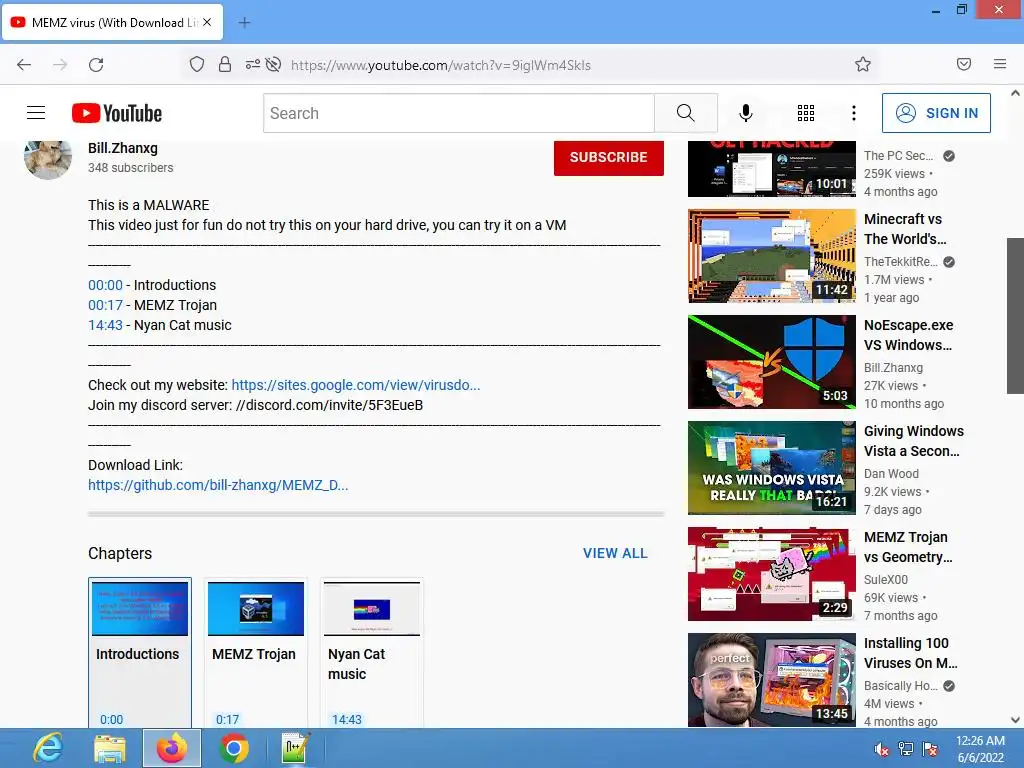
Task: Click Minecraft vs The World's title
Action: pyautogui.click(x=905, y=229)
